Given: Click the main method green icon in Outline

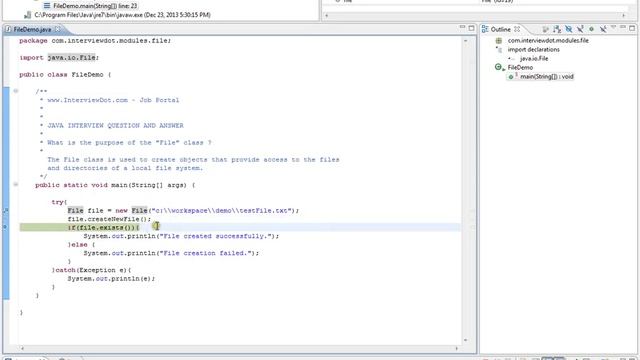Looking at the screenshot, I should [x=511, y=77].
